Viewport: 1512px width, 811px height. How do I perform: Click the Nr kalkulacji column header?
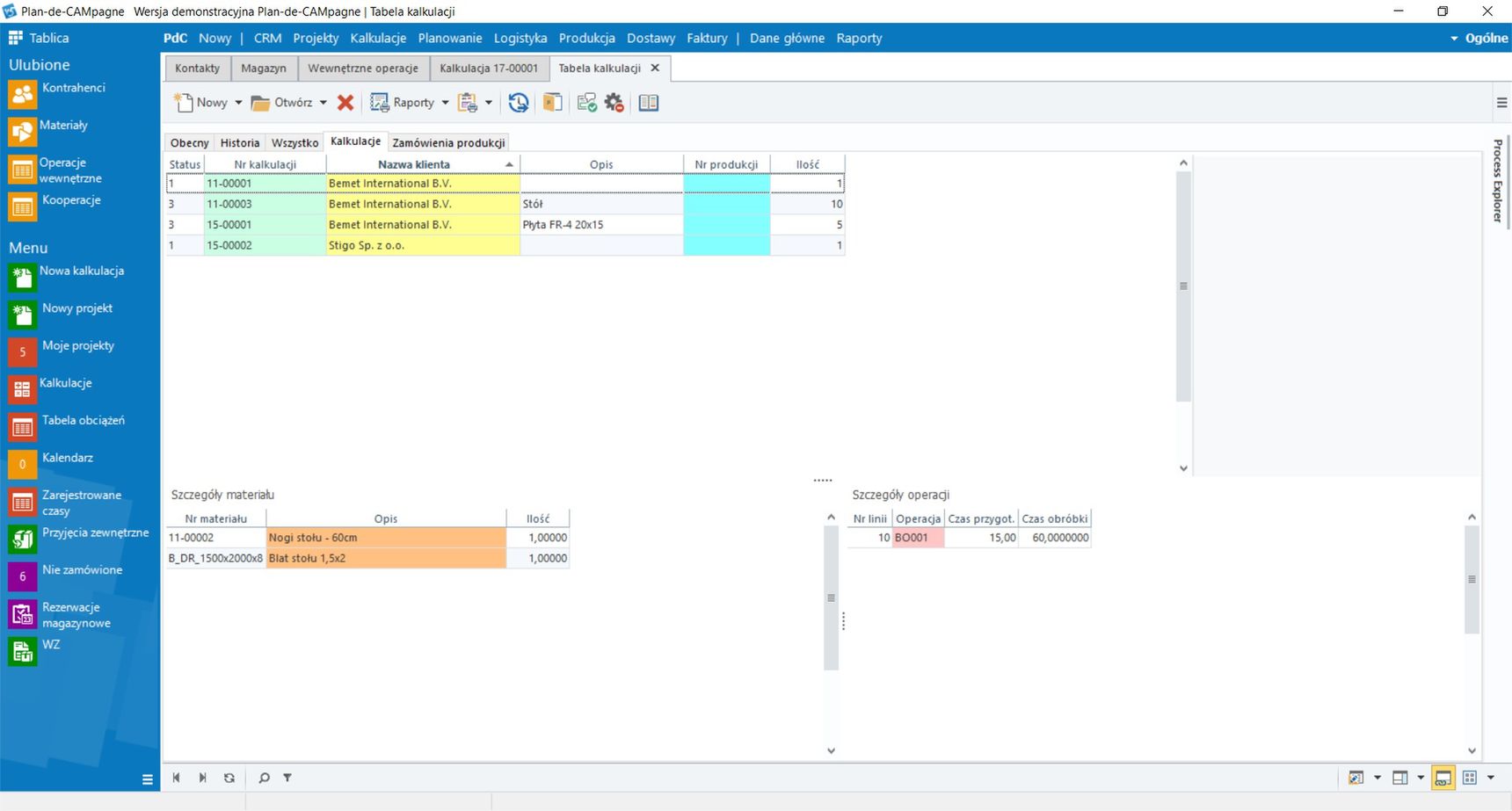[265, 164]
